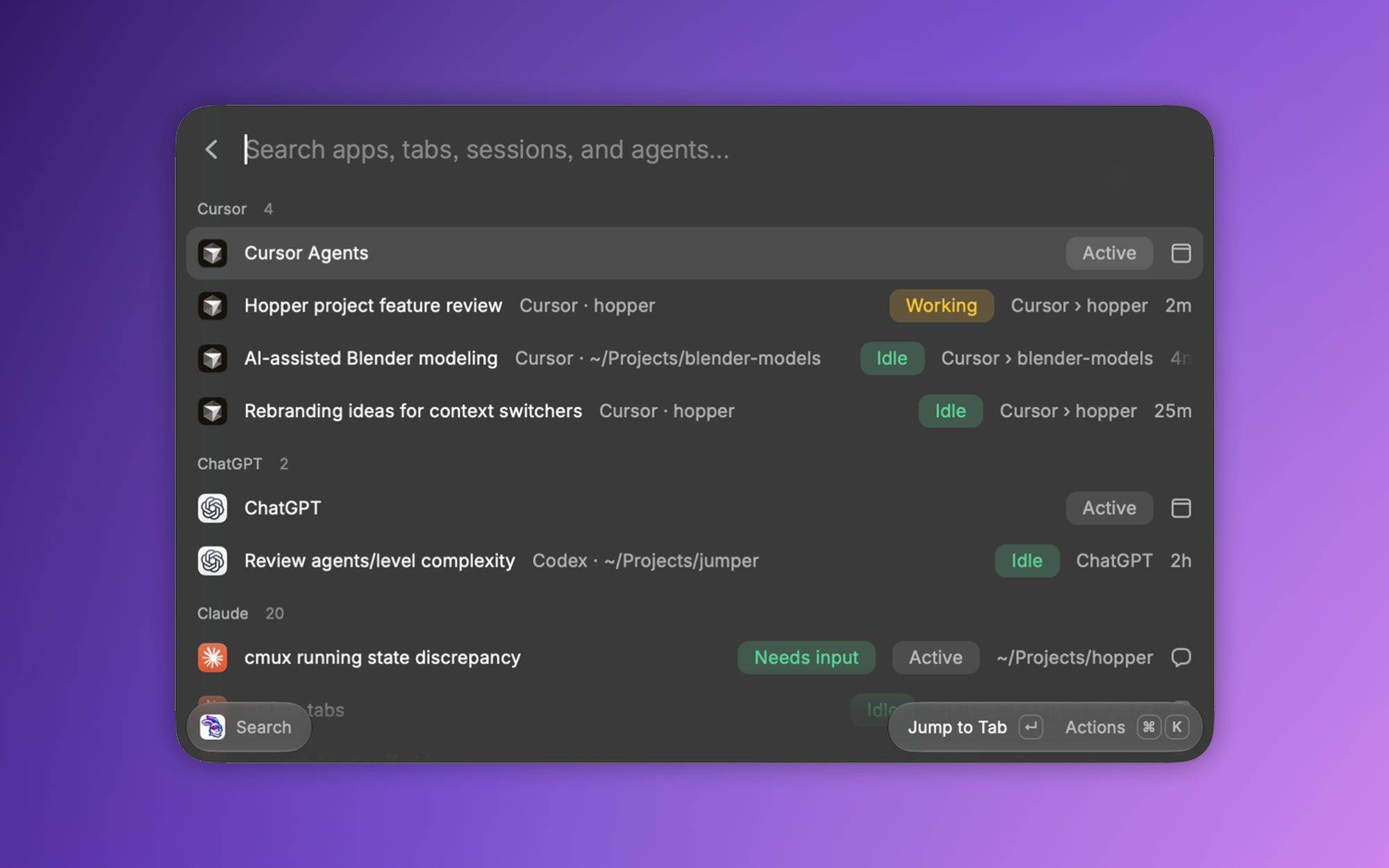1389x868 pixels.
Task: Click icon beside Review agents/level complexity
Action: click(x=213, y=560)
